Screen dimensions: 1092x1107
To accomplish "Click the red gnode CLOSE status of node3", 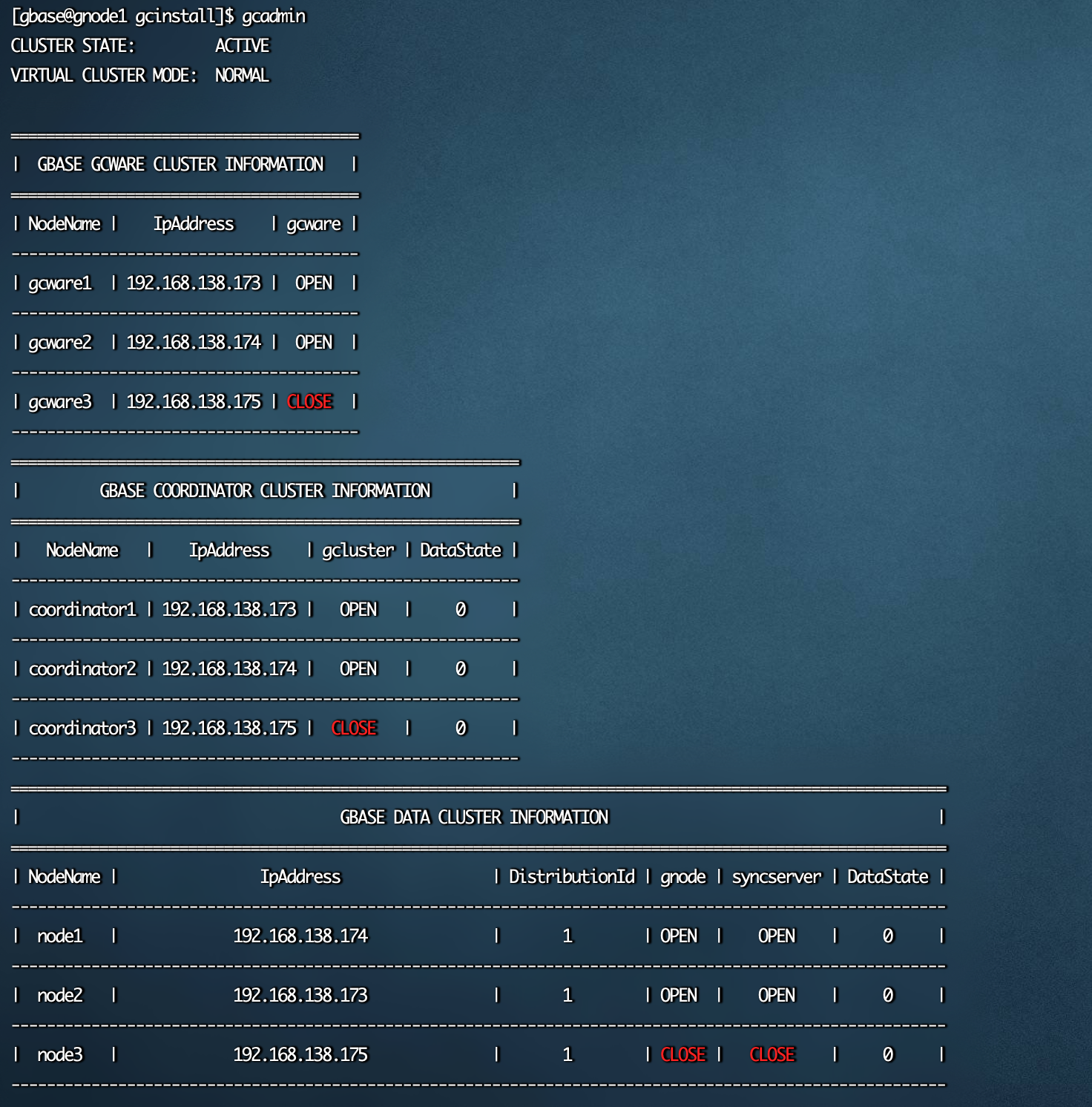I will (683, 1055).
